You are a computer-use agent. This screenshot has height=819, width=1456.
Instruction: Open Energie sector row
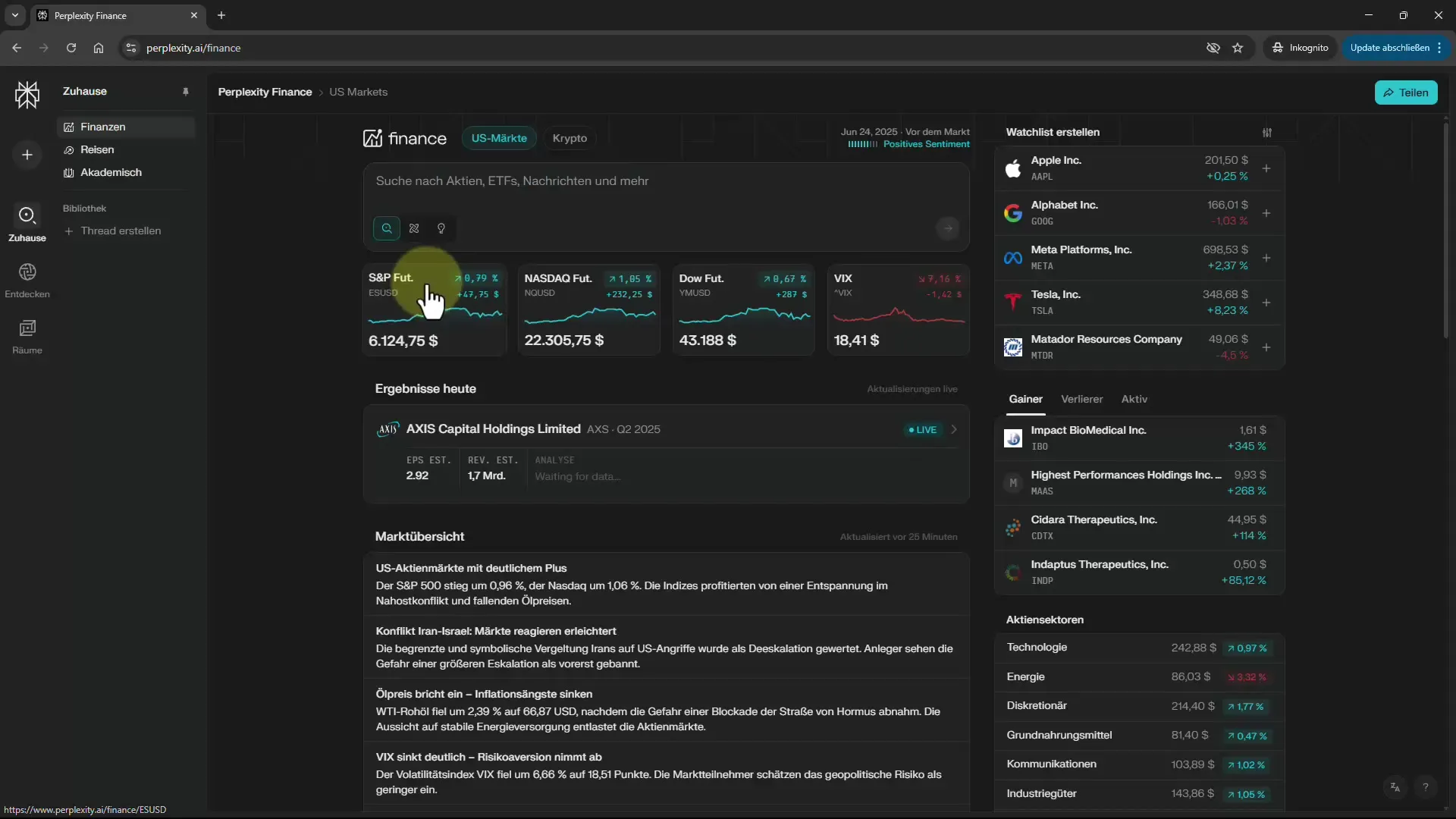pyautogui.click(x=1139, y=677)
